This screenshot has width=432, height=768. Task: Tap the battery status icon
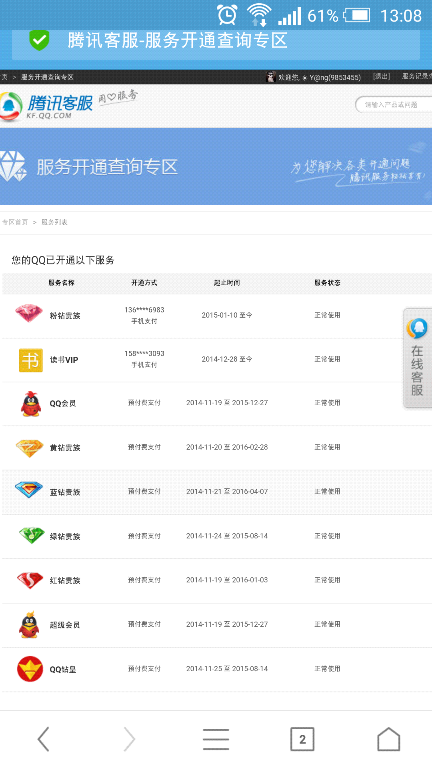pos(356,15)
